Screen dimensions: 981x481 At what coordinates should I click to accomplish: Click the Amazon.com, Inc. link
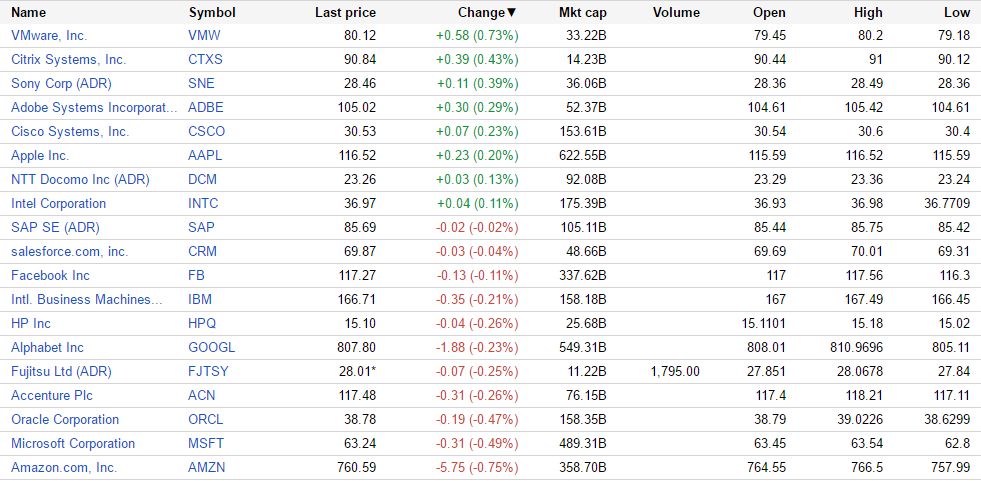(64, 467)
